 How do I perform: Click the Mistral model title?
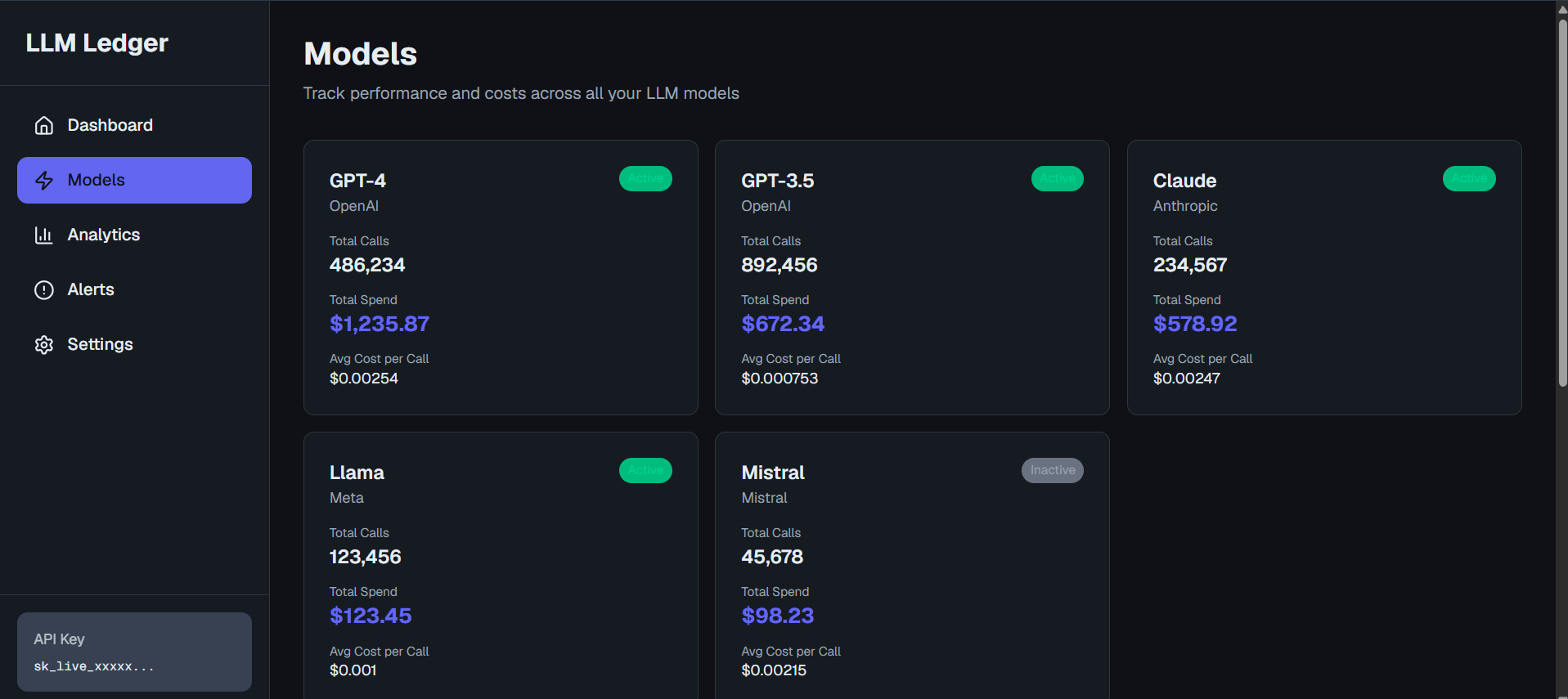pos(773,473)
